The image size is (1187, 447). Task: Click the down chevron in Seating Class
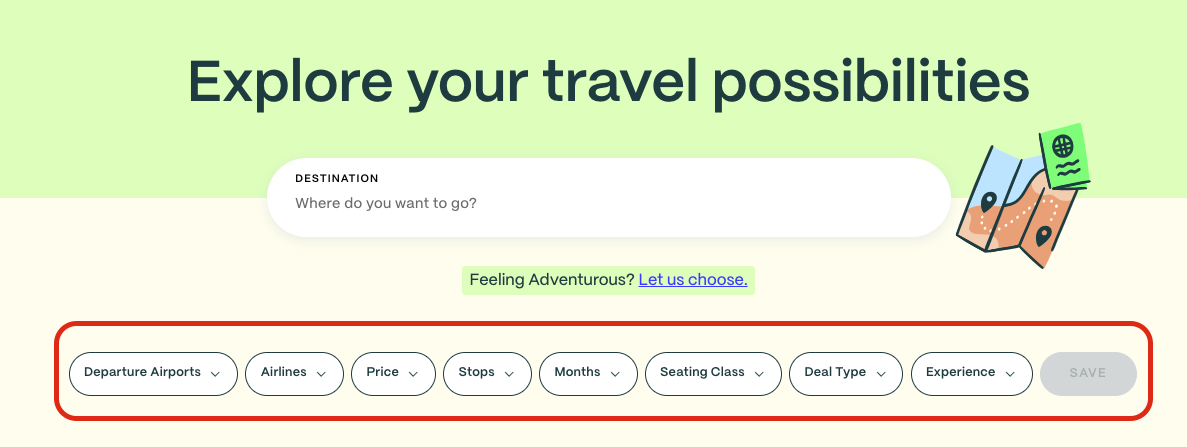pos(759,374)
